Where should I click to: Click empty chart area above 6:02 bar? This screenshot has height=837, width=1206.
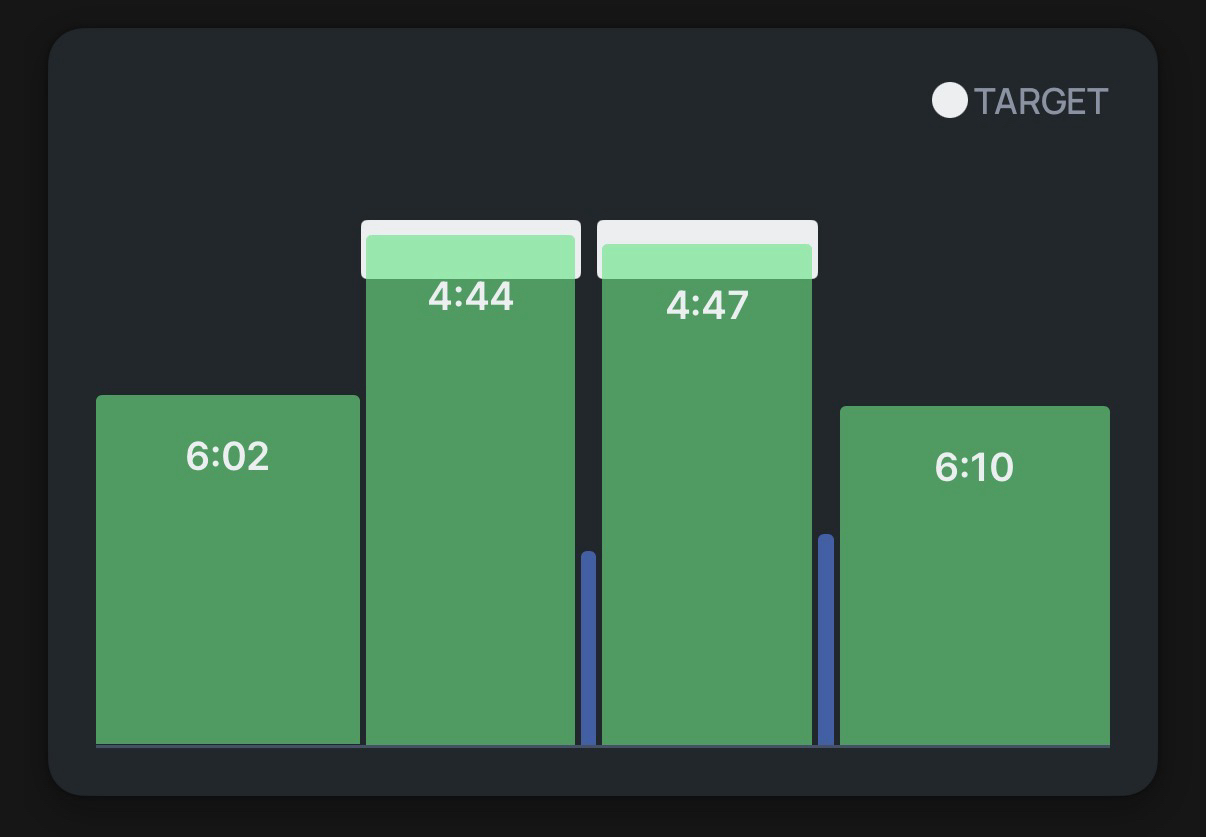(227, 300)
